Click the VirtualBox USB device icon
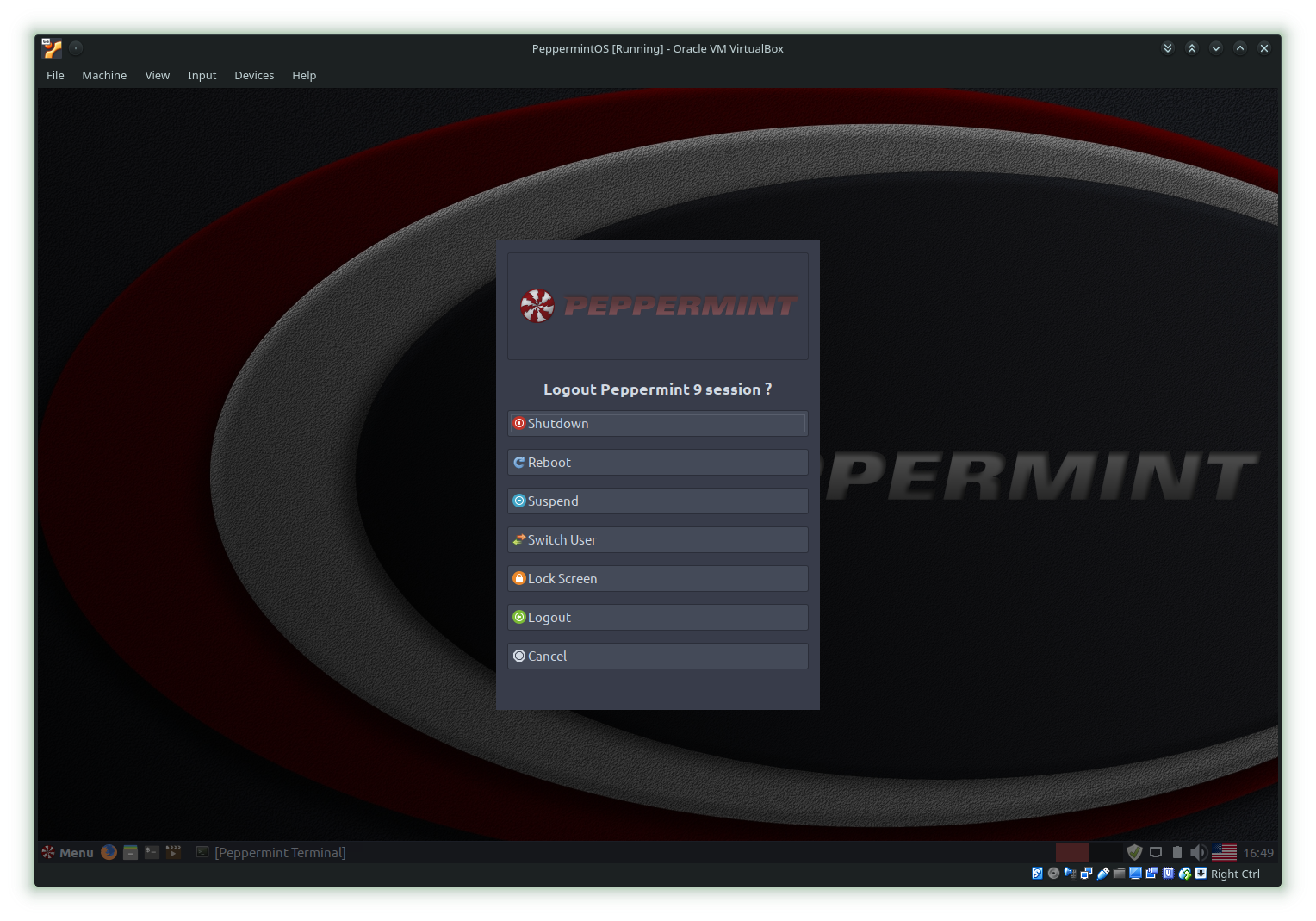The image size is (1316, 921). 1103,874
